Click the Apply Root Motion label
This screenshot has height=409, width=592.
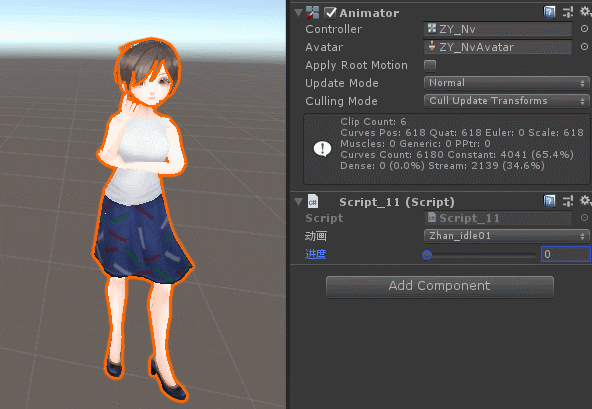point(356,65)
